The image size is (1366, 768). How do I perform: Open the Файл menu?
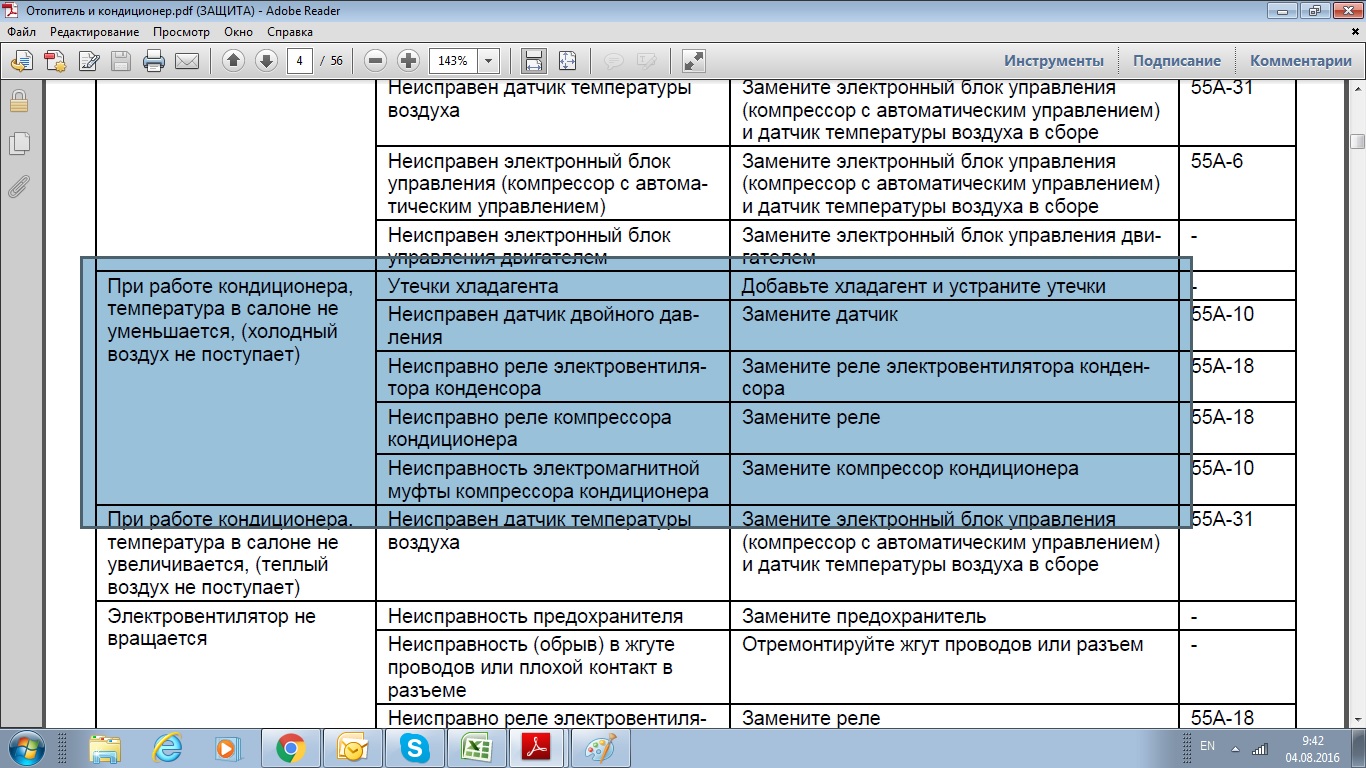[20, 32]
